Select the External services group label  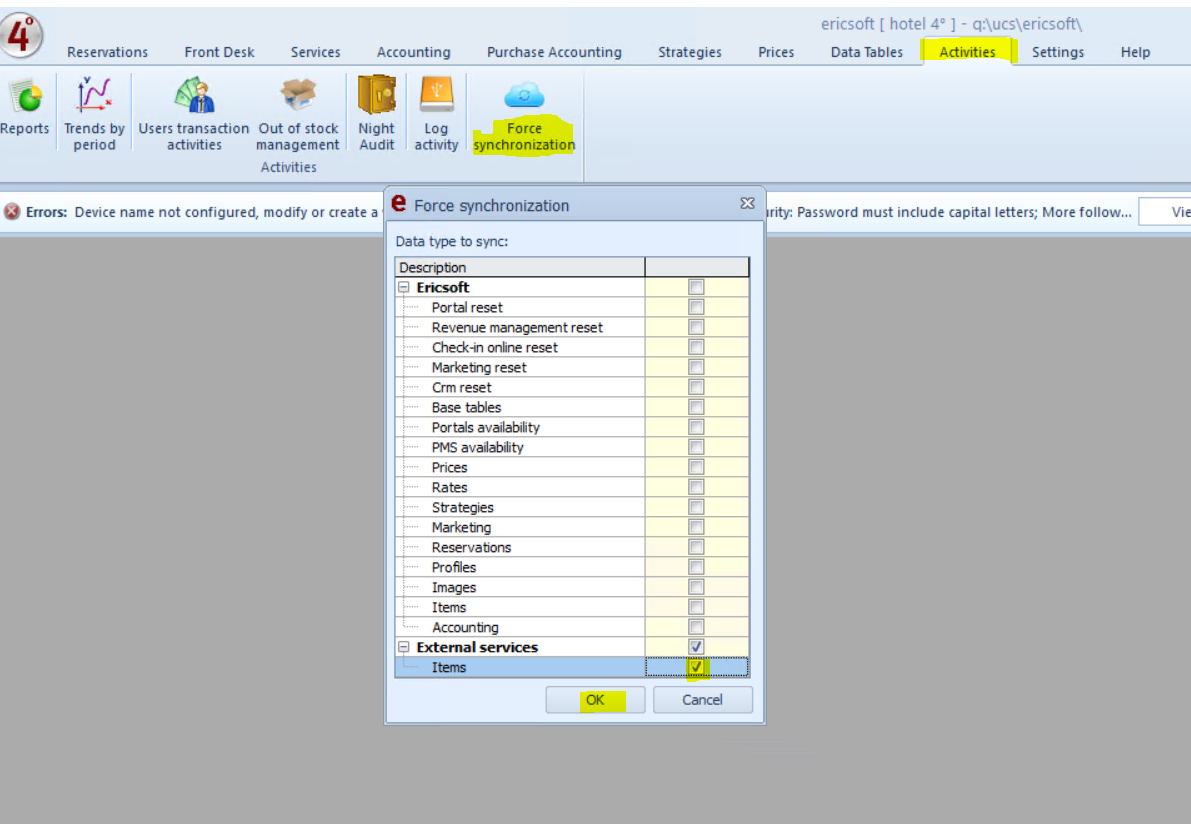pyautogui.click(x=477, y=647)
